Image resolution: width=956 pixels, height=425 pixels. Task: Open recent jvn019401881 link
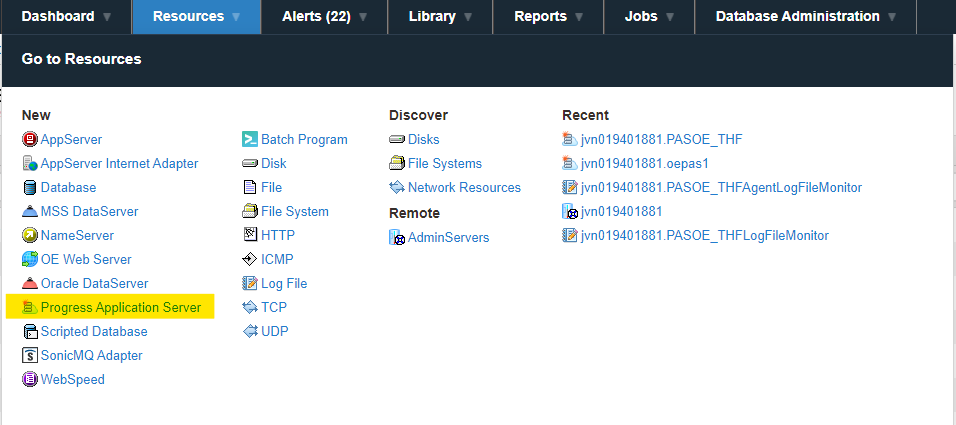(621, 212)
